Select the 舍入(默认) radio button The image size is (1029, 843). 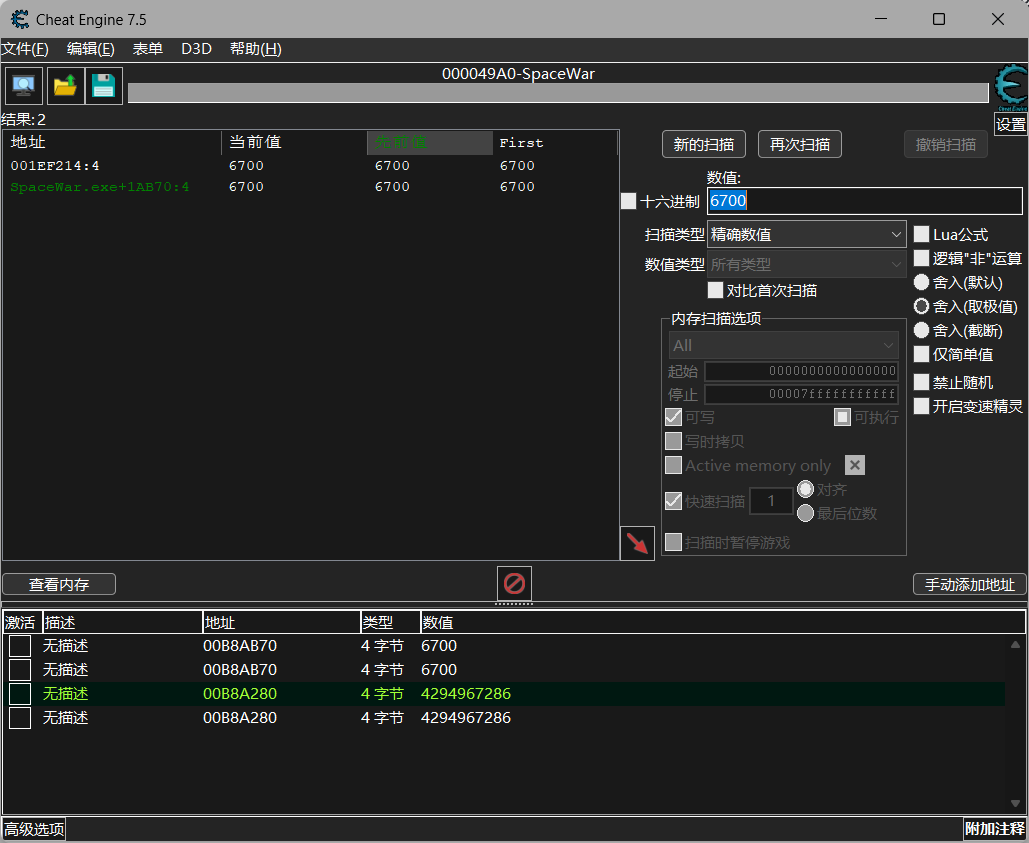tap(921, 282)
